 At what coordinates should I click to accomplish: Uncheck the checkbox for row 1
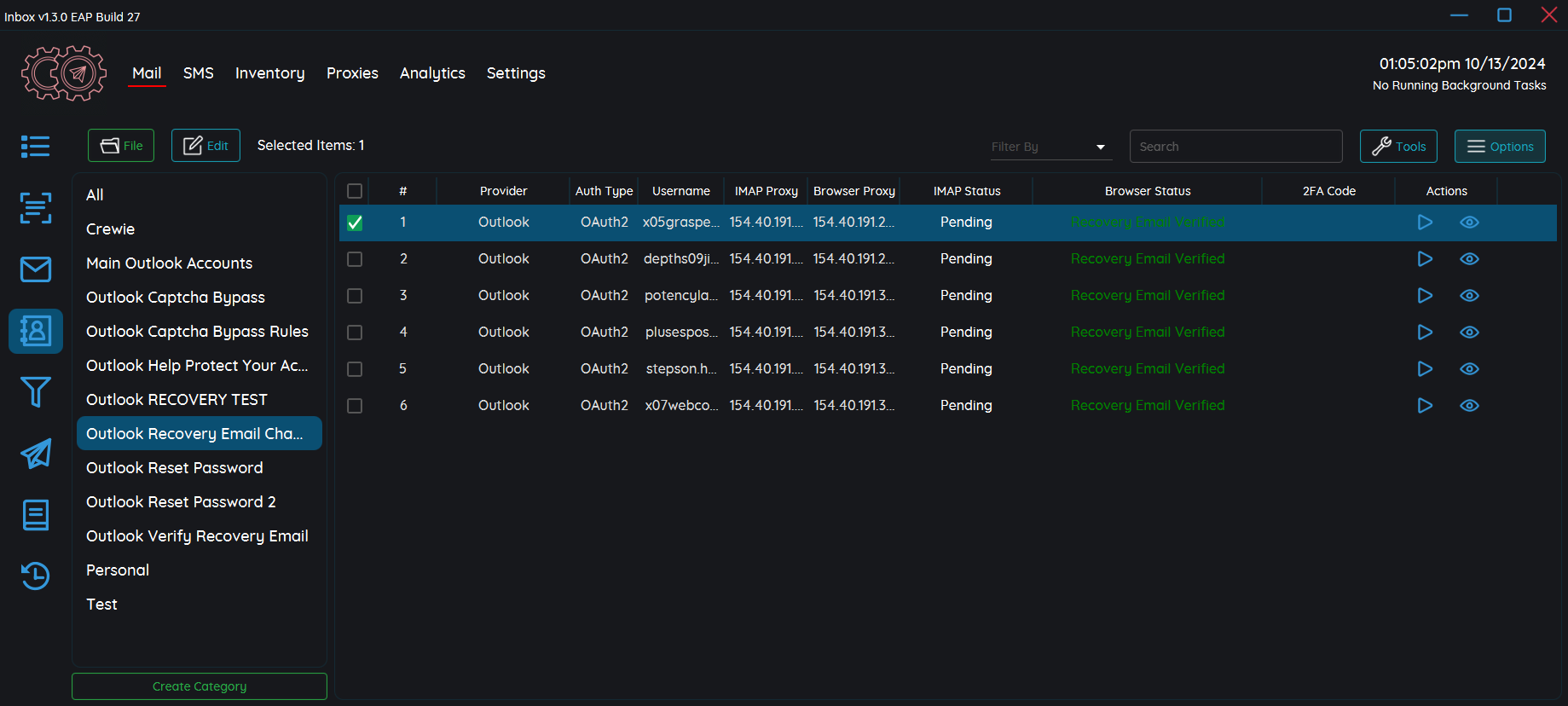(x=355, y=223)
